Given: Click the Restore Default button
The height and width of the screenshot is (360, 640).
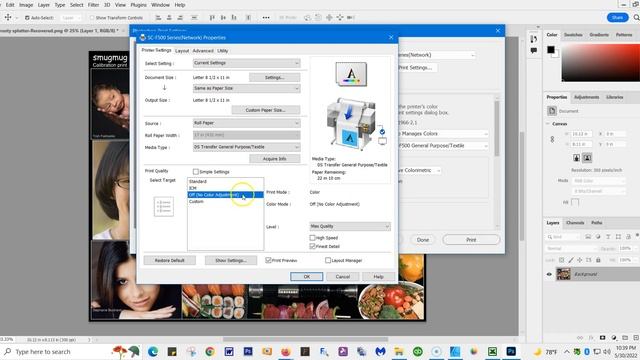Looking at the screenshot, I should [169, 260].
